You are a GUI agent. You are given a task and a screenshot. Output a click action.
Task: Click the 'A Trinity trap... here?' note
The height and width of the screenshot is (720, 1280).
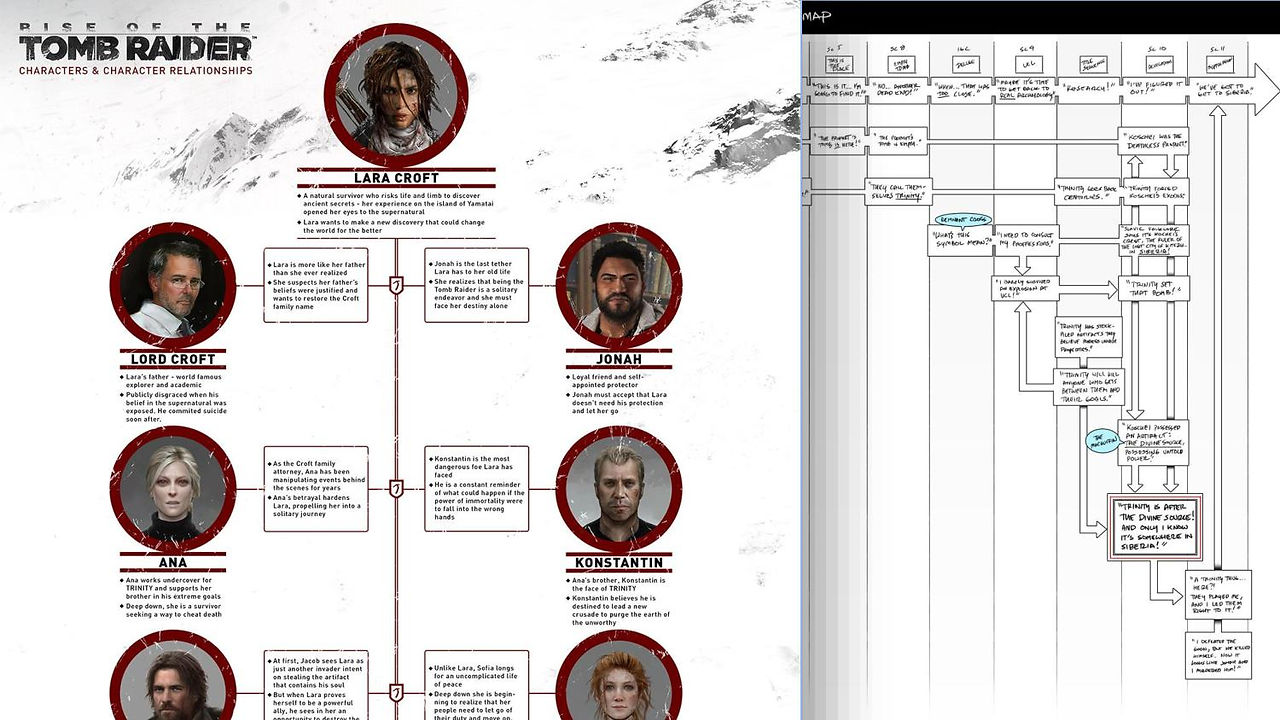[x=1218, y=595]
